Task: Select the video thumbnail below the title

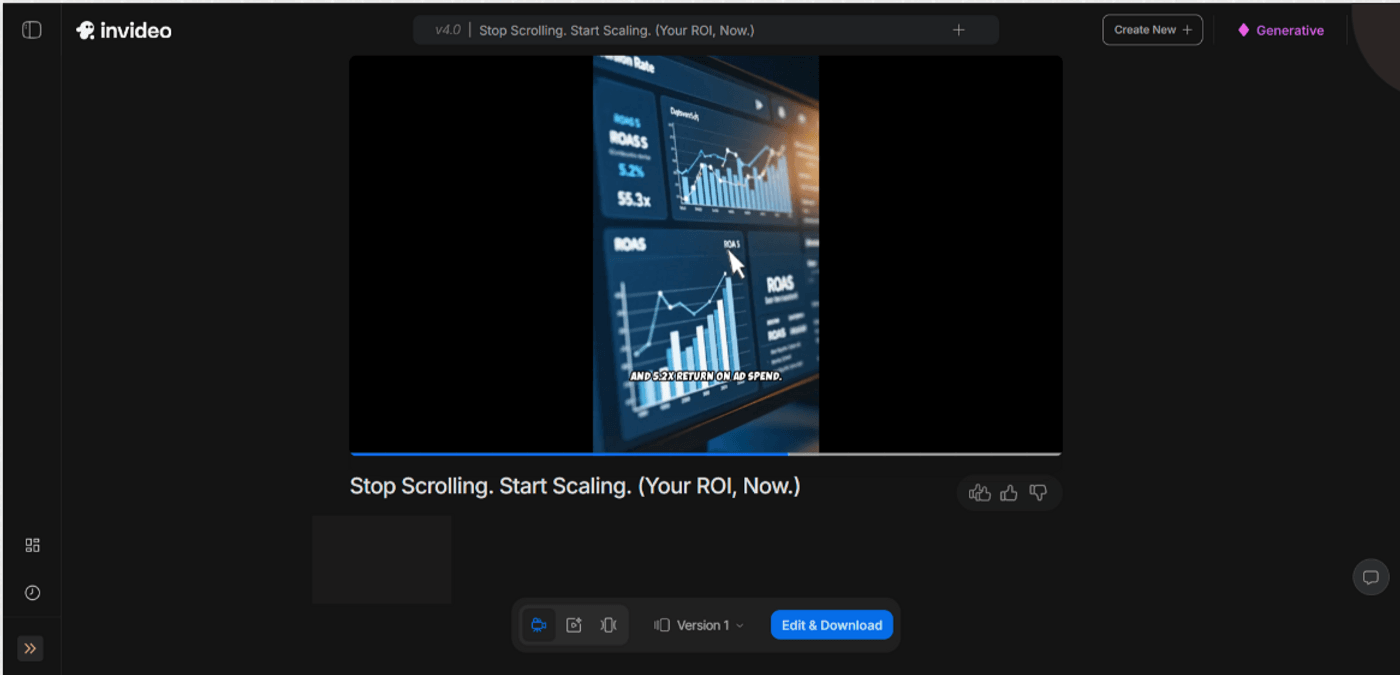Action: [x=381, y=559]
